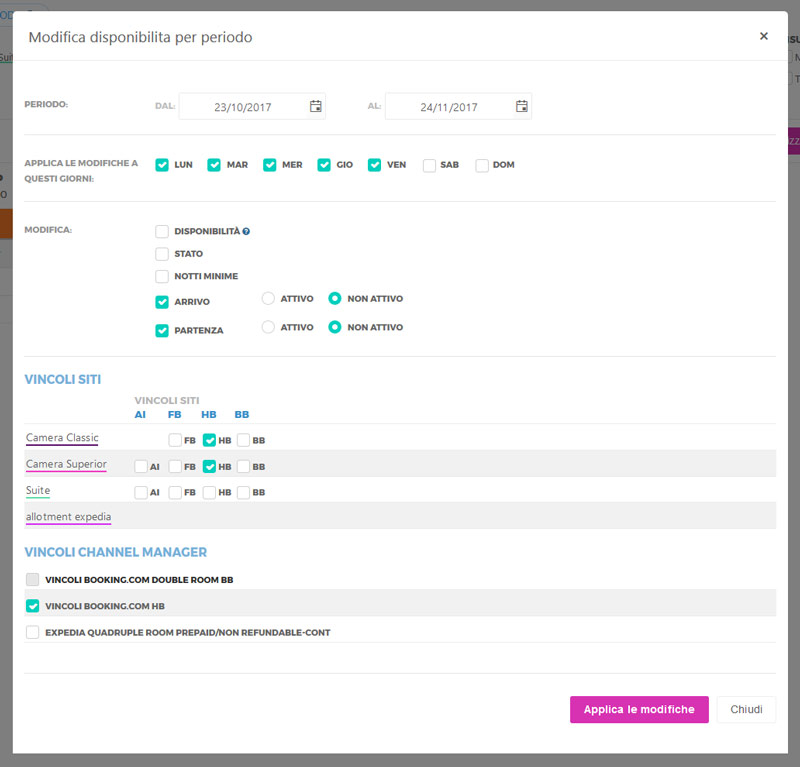Screen dimensions: 800x767
Task: Uncheck the LUN day checkbox
Action: point(162,165)
